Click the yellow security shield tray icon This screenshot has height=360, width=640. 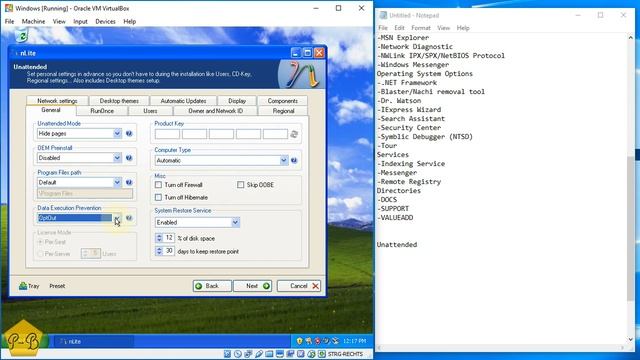300,341
